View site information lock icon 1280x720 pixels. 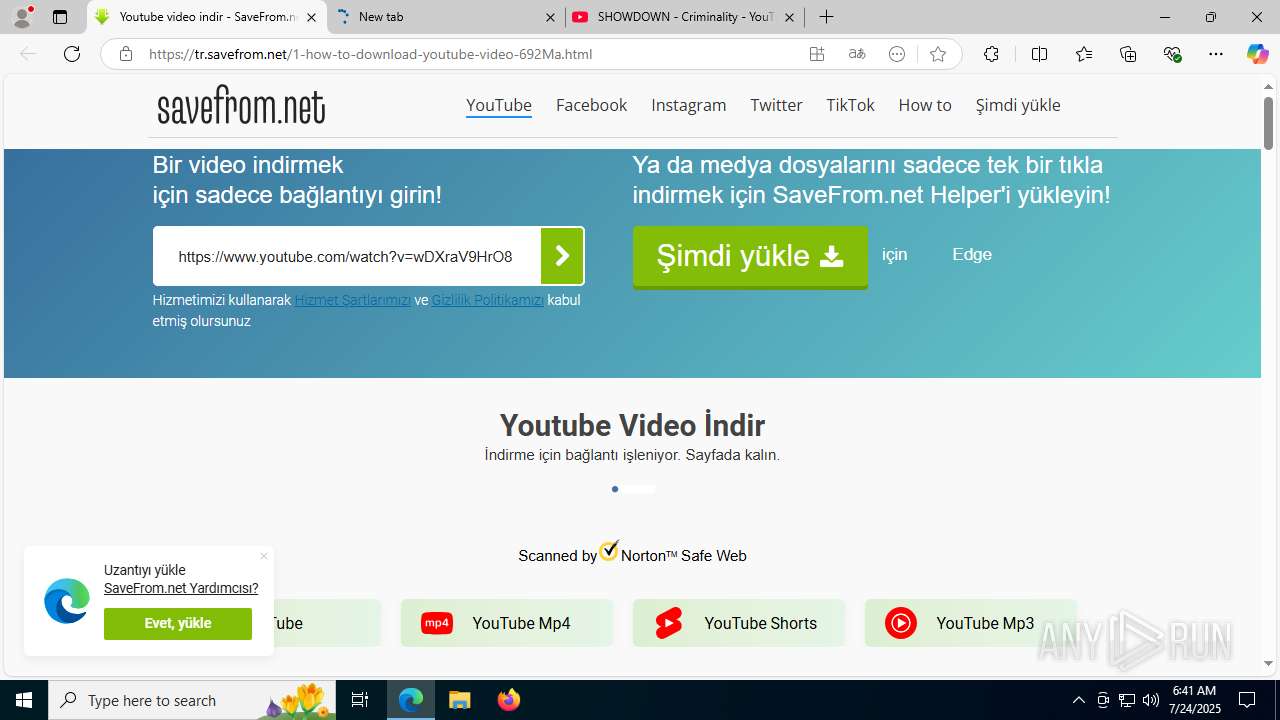tap(126, 54)
